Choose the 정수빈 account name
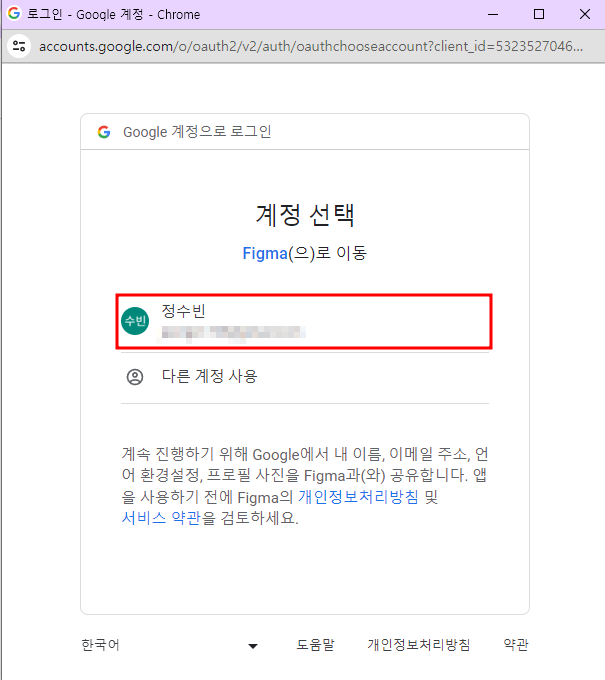Screen dimensions: 605x680 click(x=183, y=311)
